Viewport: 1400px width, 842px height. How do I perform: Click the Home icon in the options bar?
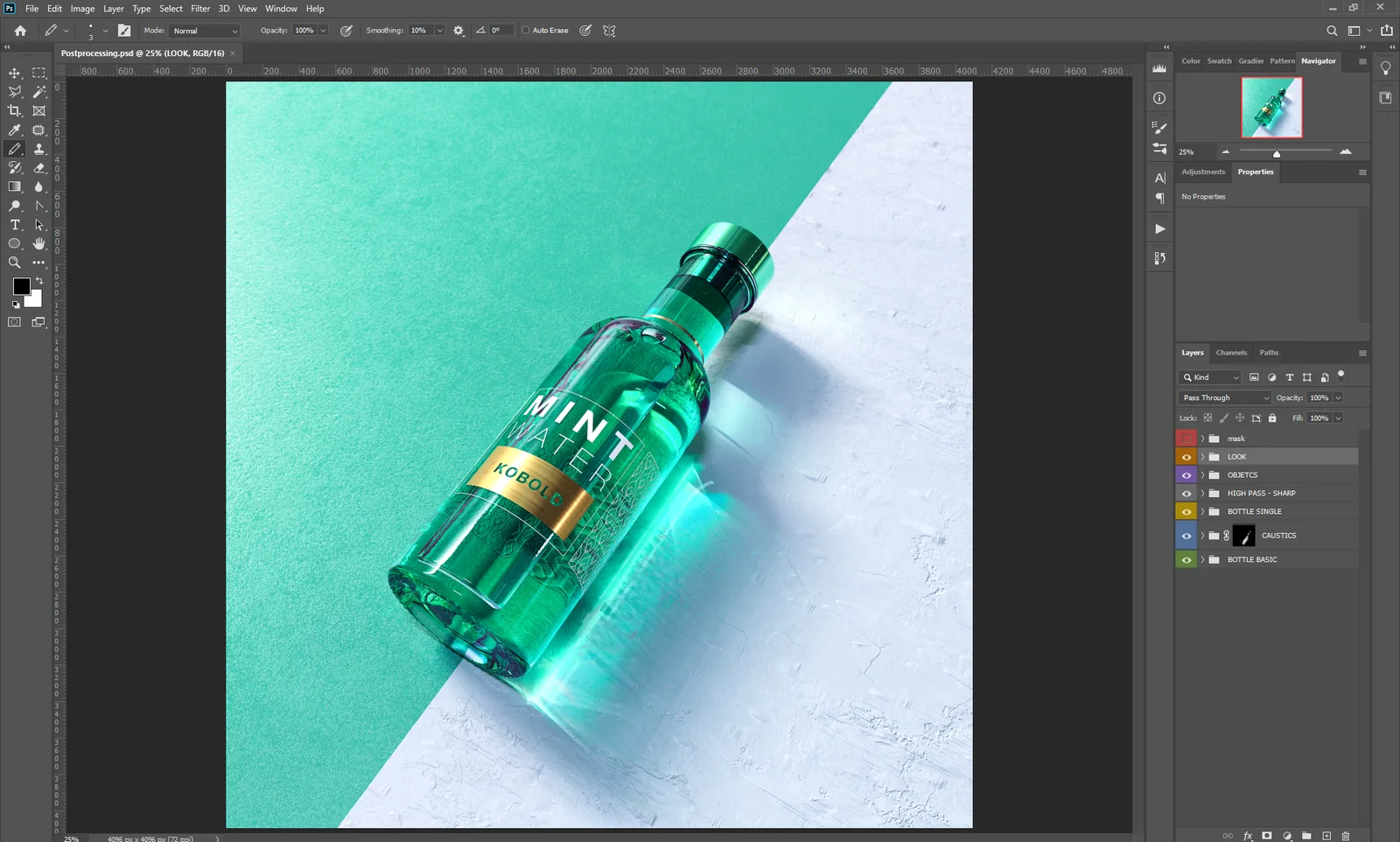20,30
